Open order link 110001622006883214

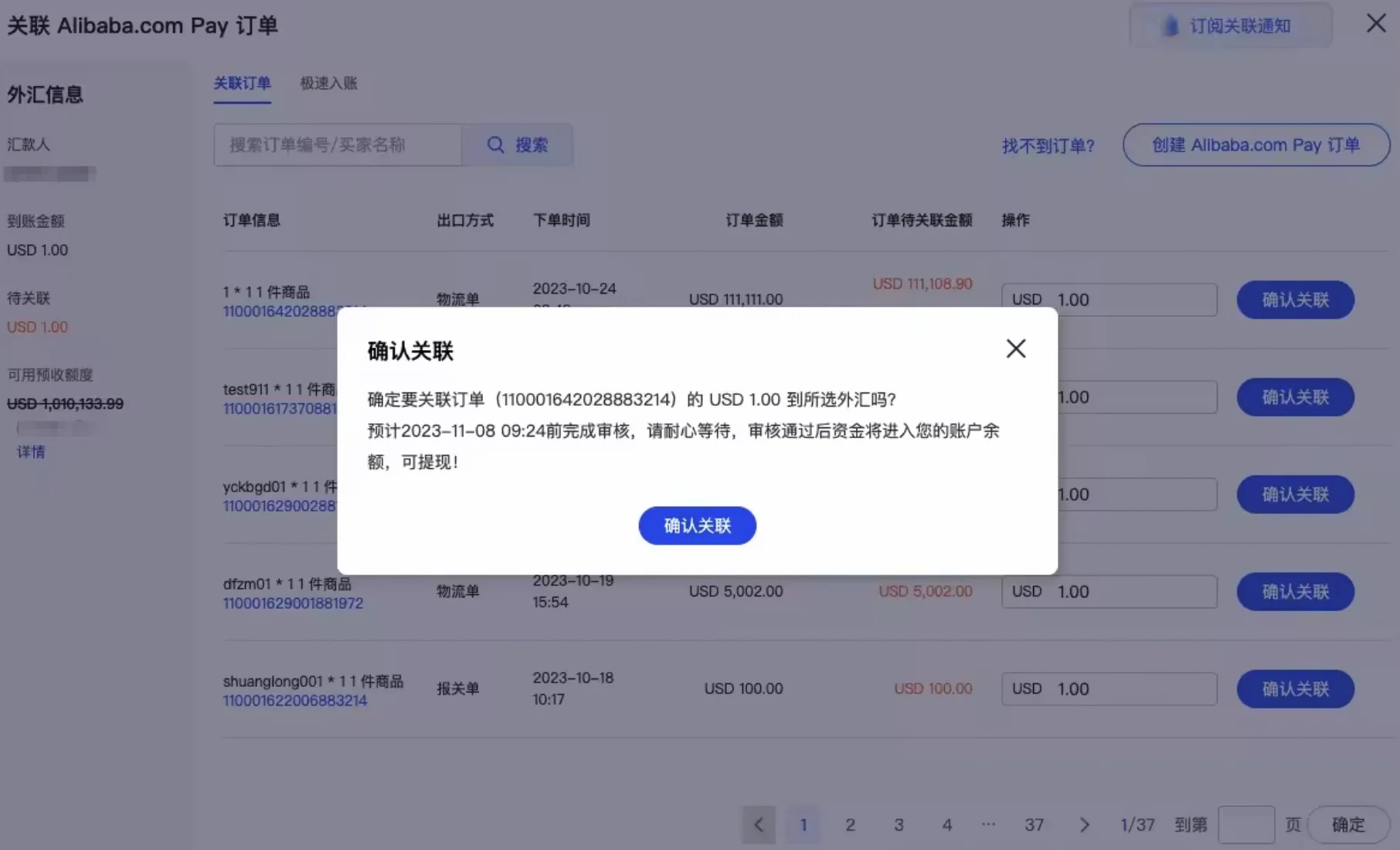click(x=294, y=700)
